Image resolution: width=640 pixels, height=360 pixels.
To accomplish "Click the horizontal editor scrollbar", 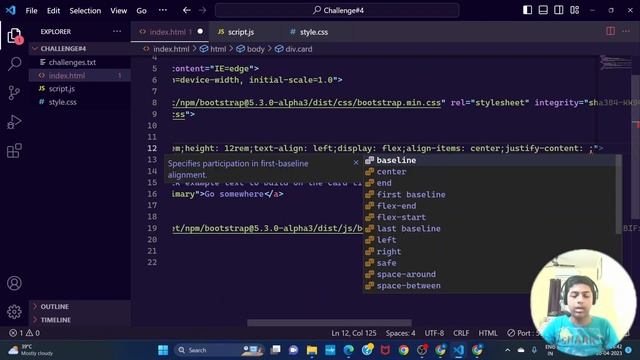I will (x=329, y=323).
